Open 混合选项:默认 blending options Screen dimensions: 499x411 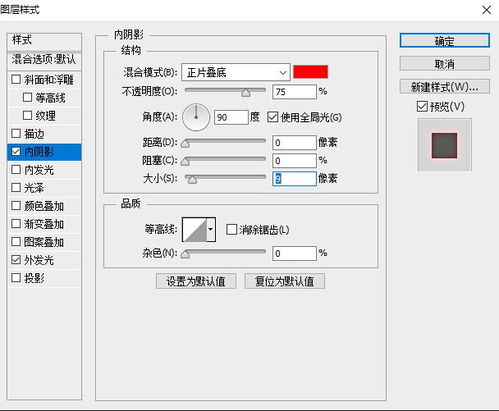pyautogui.click(x=44, y=60)
